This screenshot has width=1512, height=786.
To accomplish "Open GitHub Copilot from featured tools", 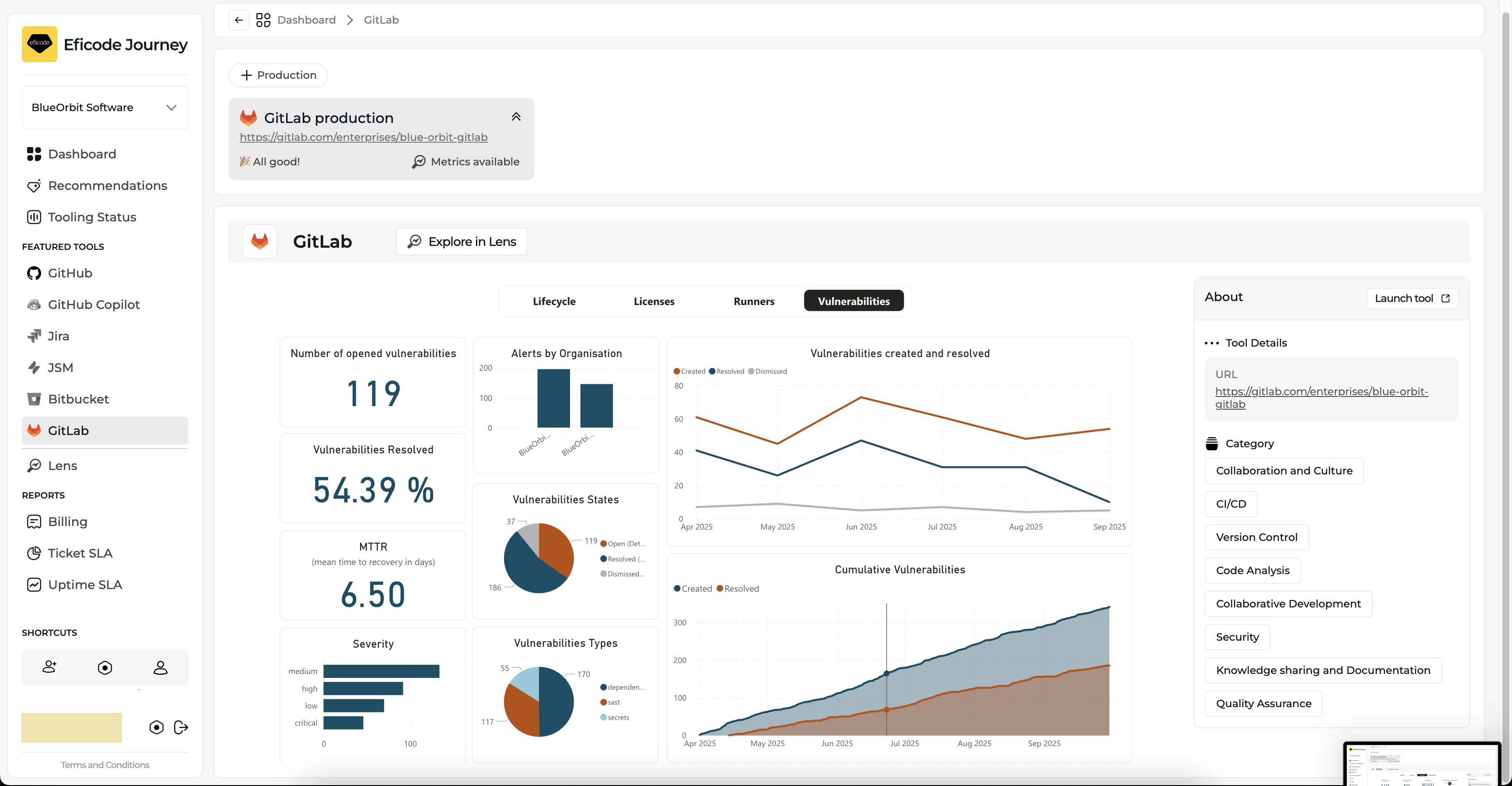I will coord(93,305).
